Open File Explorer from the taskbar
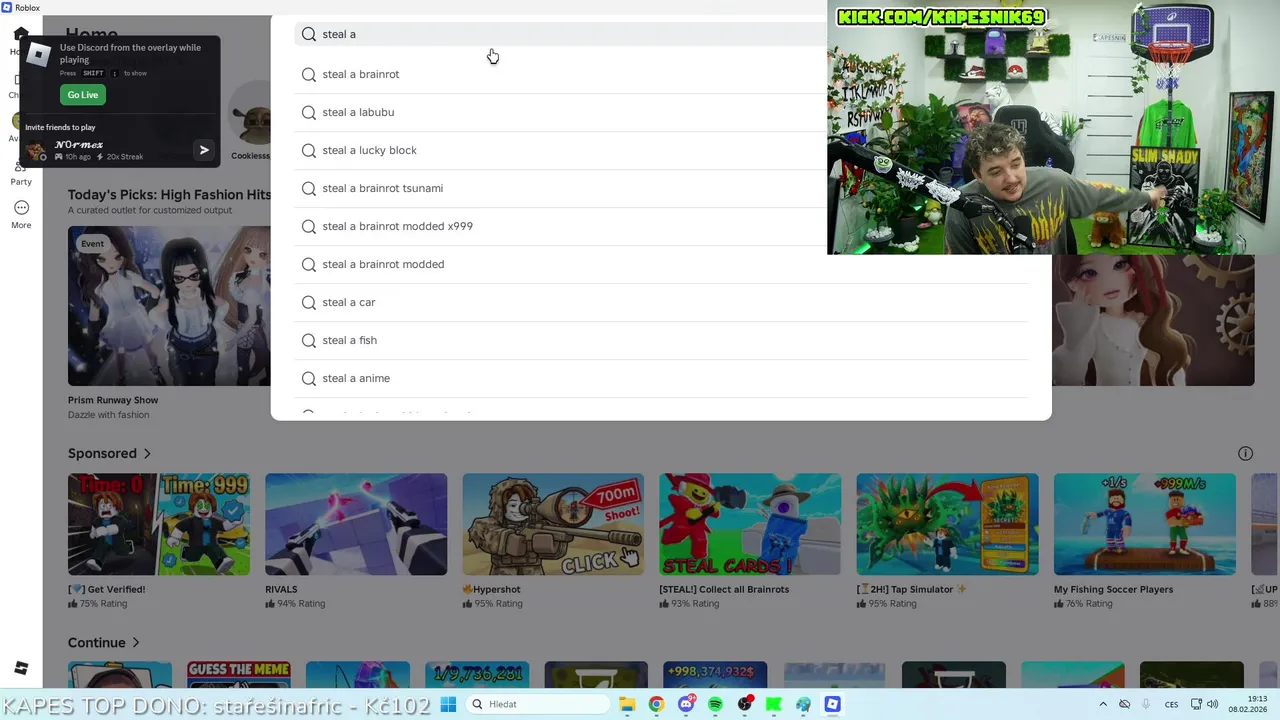 pyautogui.click(x=627, y=704)
